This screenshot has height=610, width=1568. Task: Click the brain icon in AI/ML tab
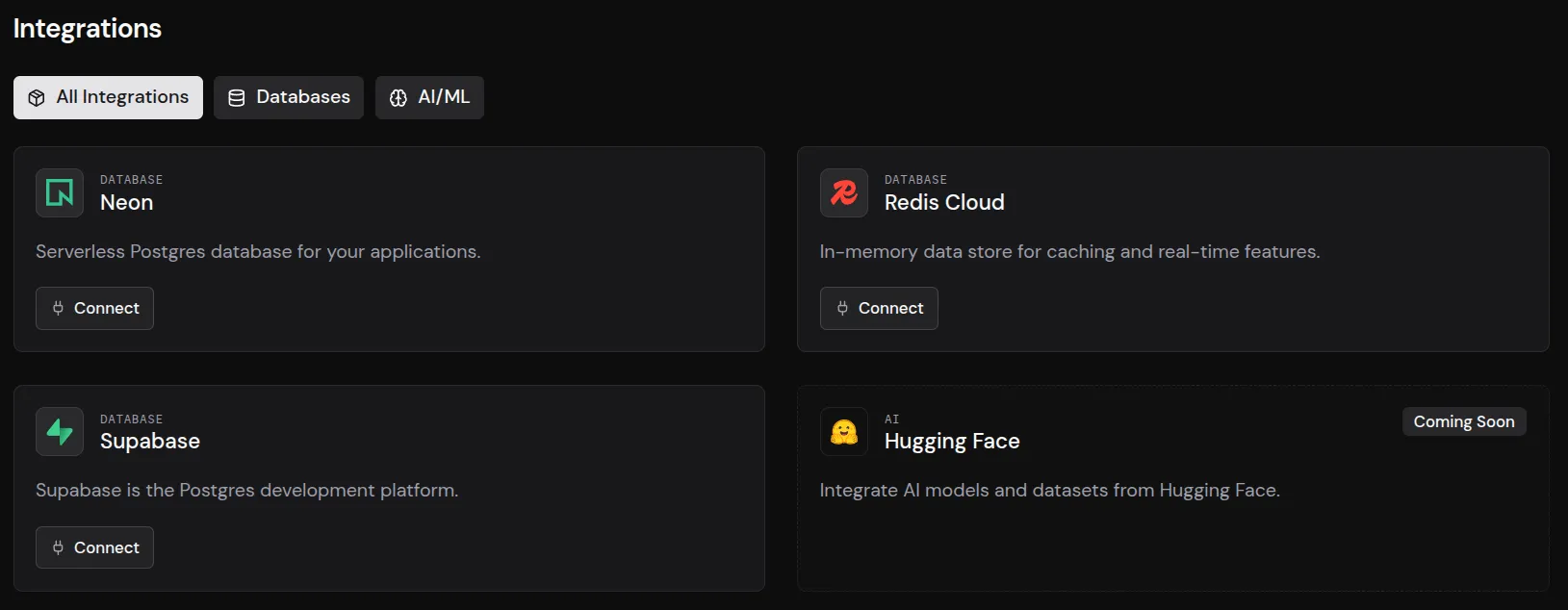[398, 97]
